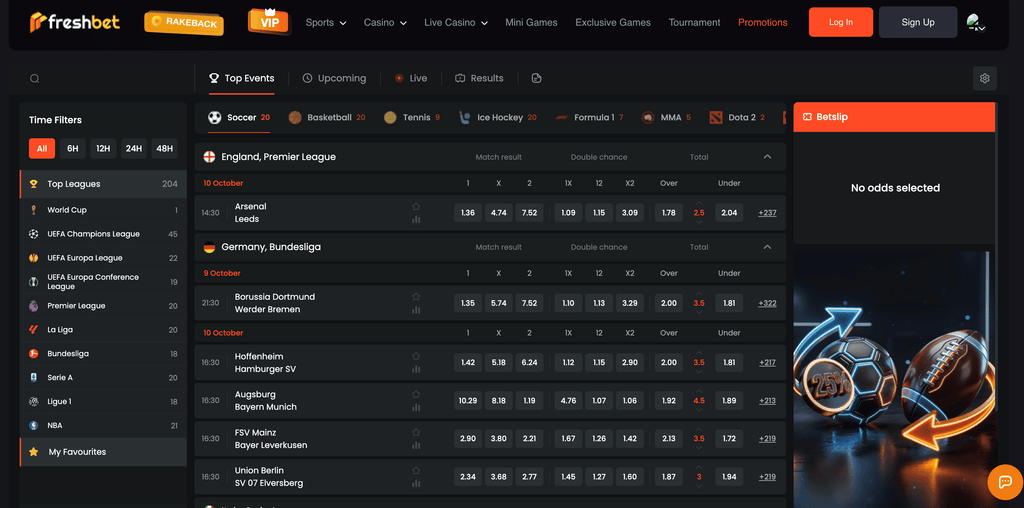Viewport: 1024px width, 508px height.
Task: Select the 12H time filter
Action: click(103, 148)
